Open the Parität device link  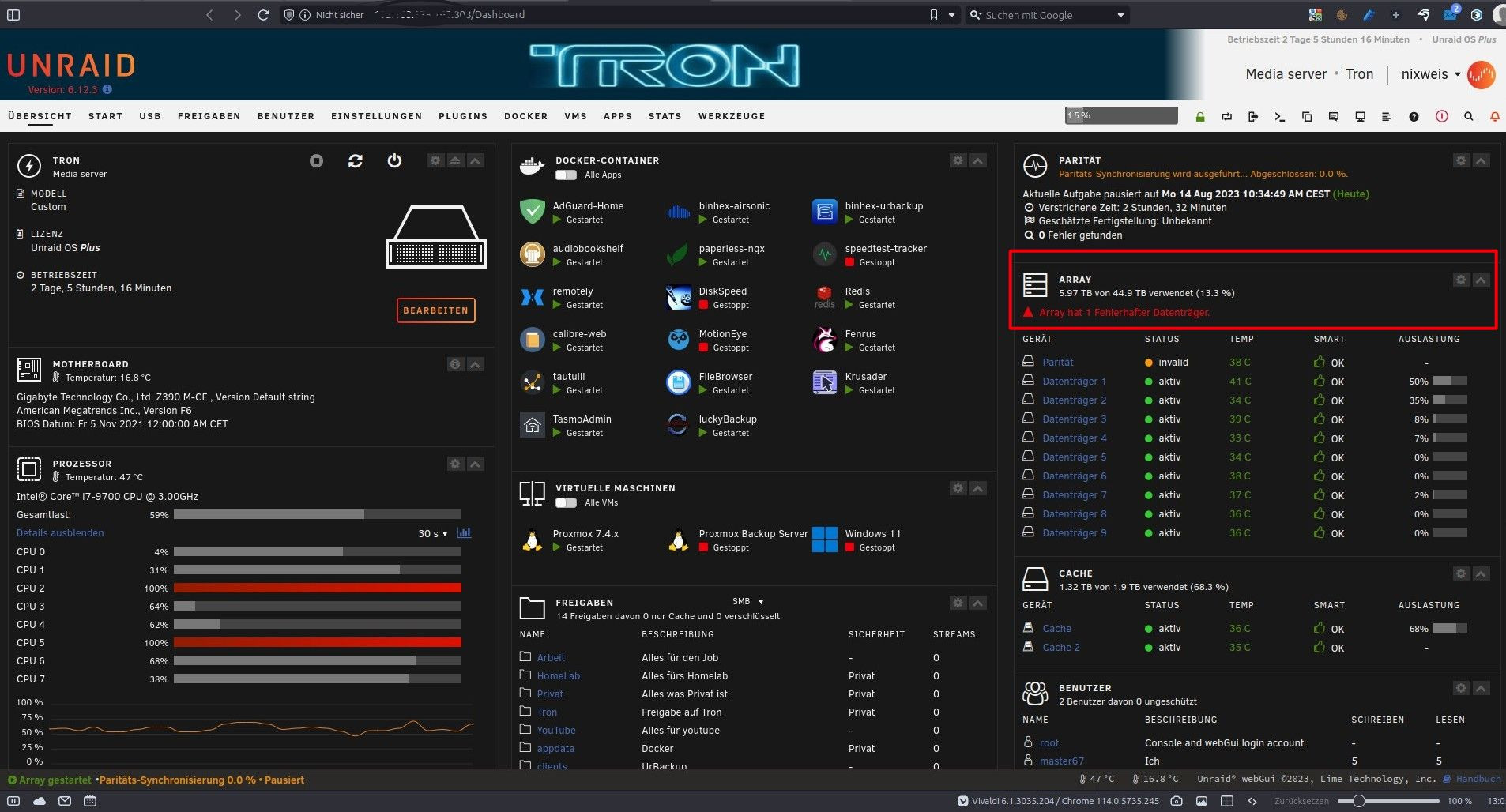pos(1058,363)
